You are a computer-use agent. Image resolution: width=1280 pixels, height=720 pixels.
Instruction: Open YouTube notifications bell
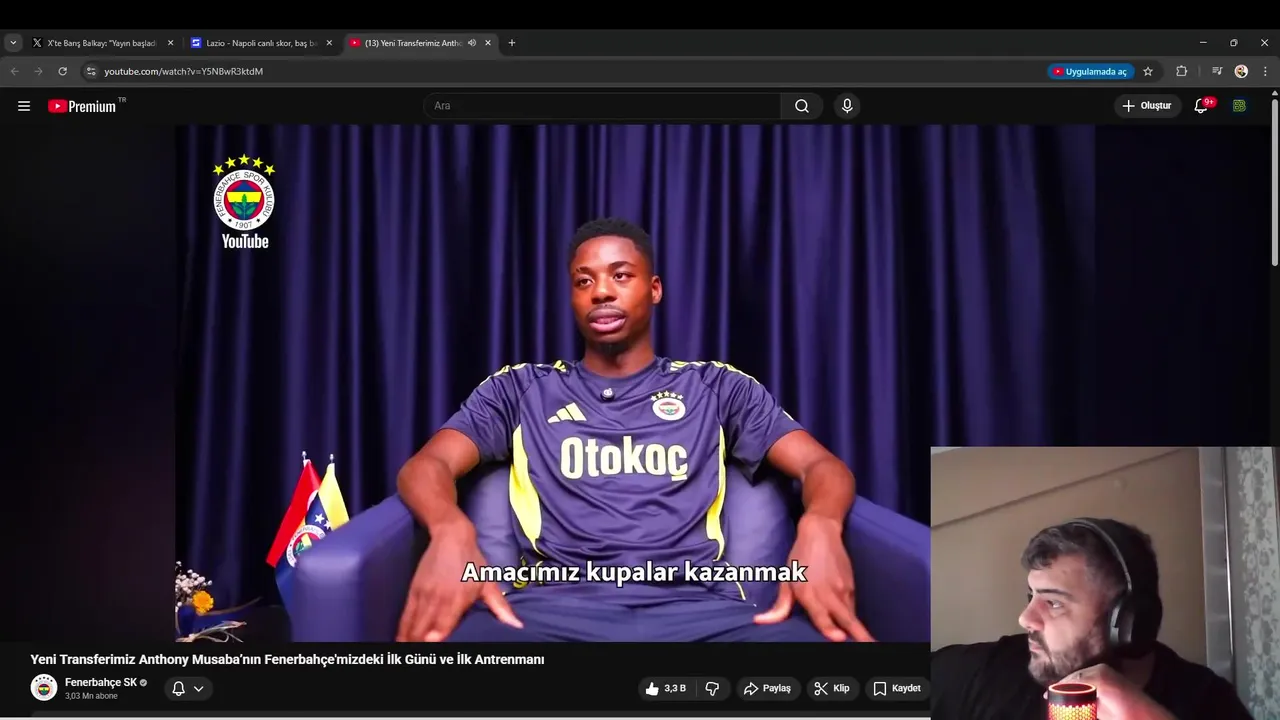pos(1202,106)
